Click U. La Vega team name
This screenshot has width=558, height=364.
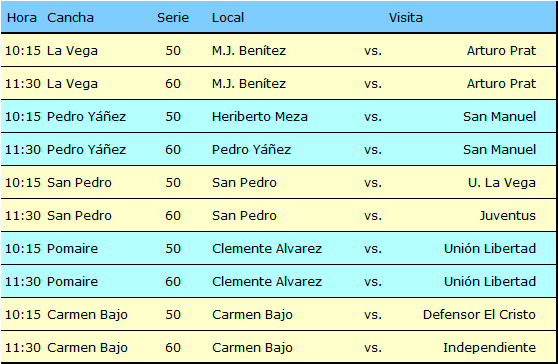[502, 183]
